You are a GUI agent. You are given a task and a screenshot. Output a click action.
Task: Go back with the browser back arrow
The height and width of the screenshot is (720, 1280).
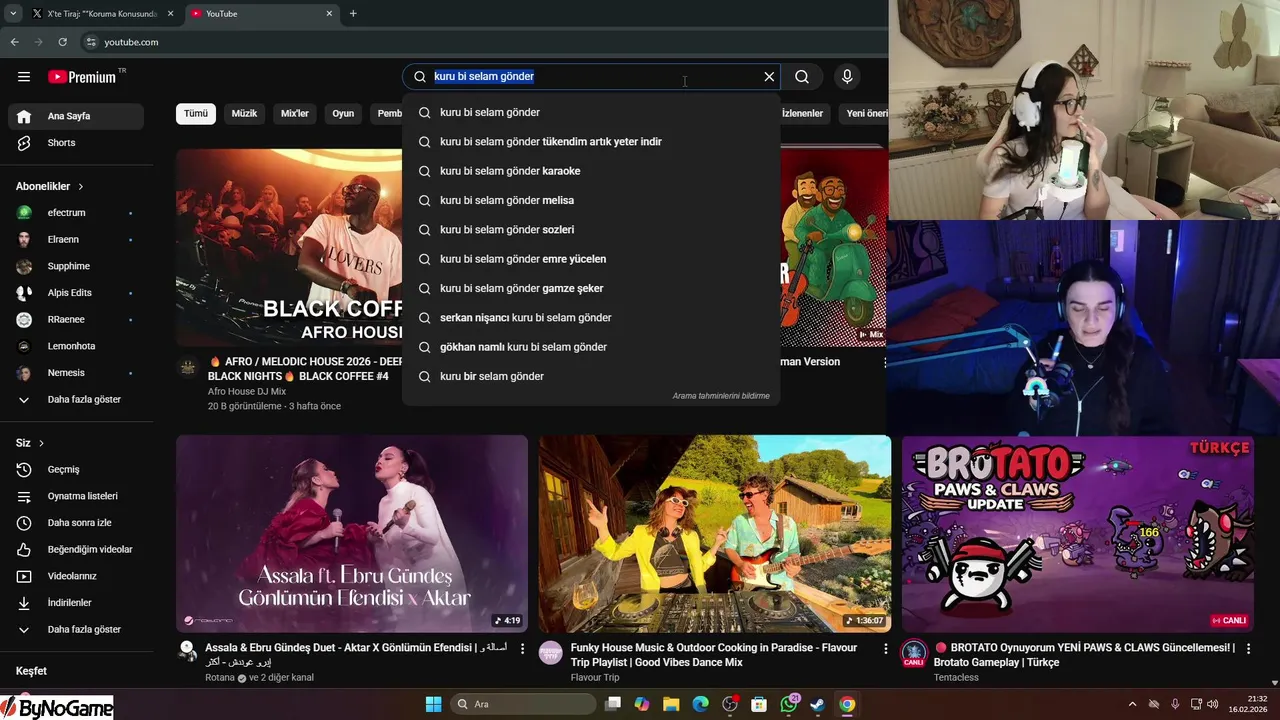(14, 42)
